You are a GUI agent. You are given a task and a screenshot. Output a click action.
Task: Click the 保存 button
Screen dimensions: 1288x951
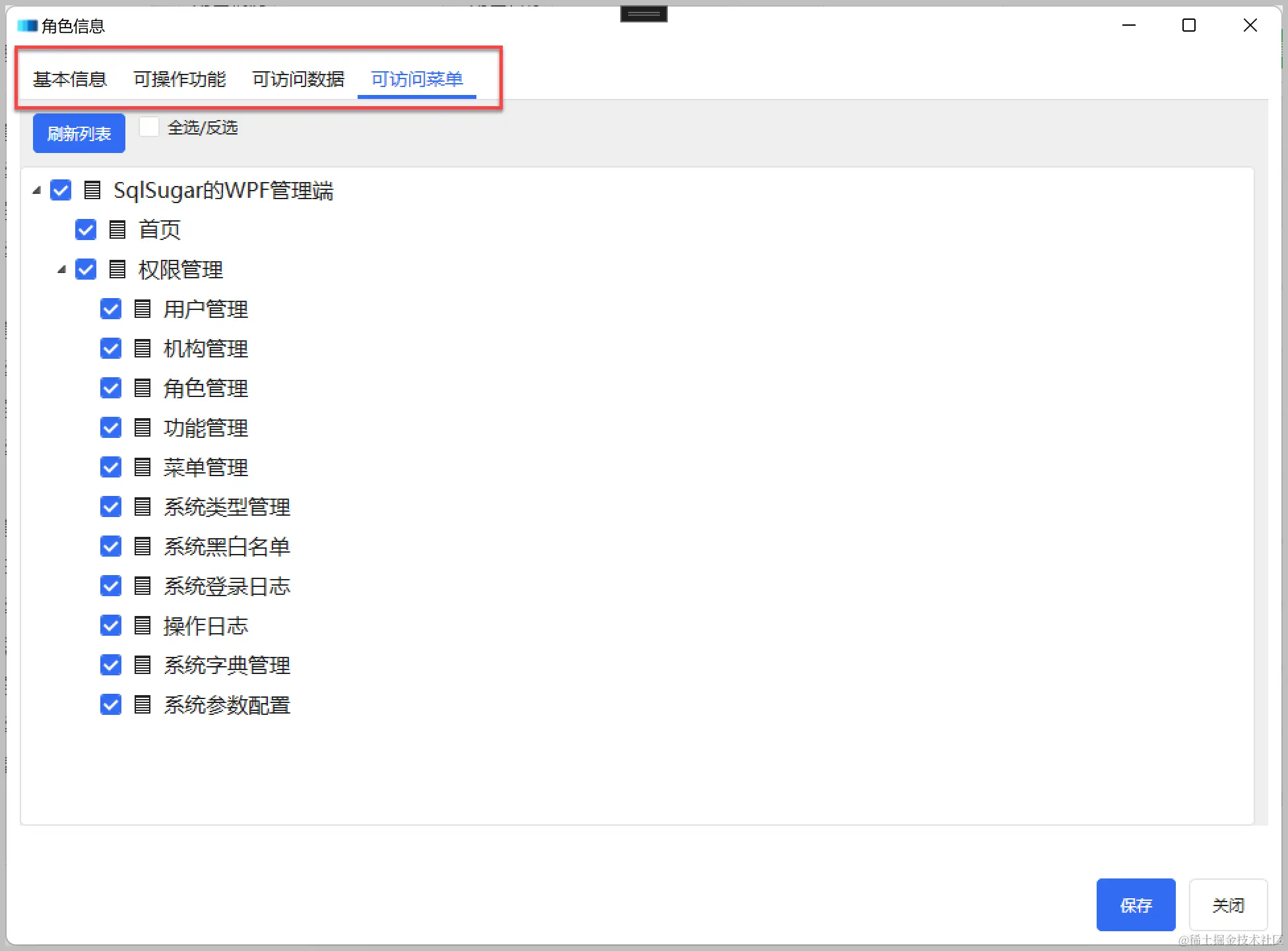(x=1135, y=905)
